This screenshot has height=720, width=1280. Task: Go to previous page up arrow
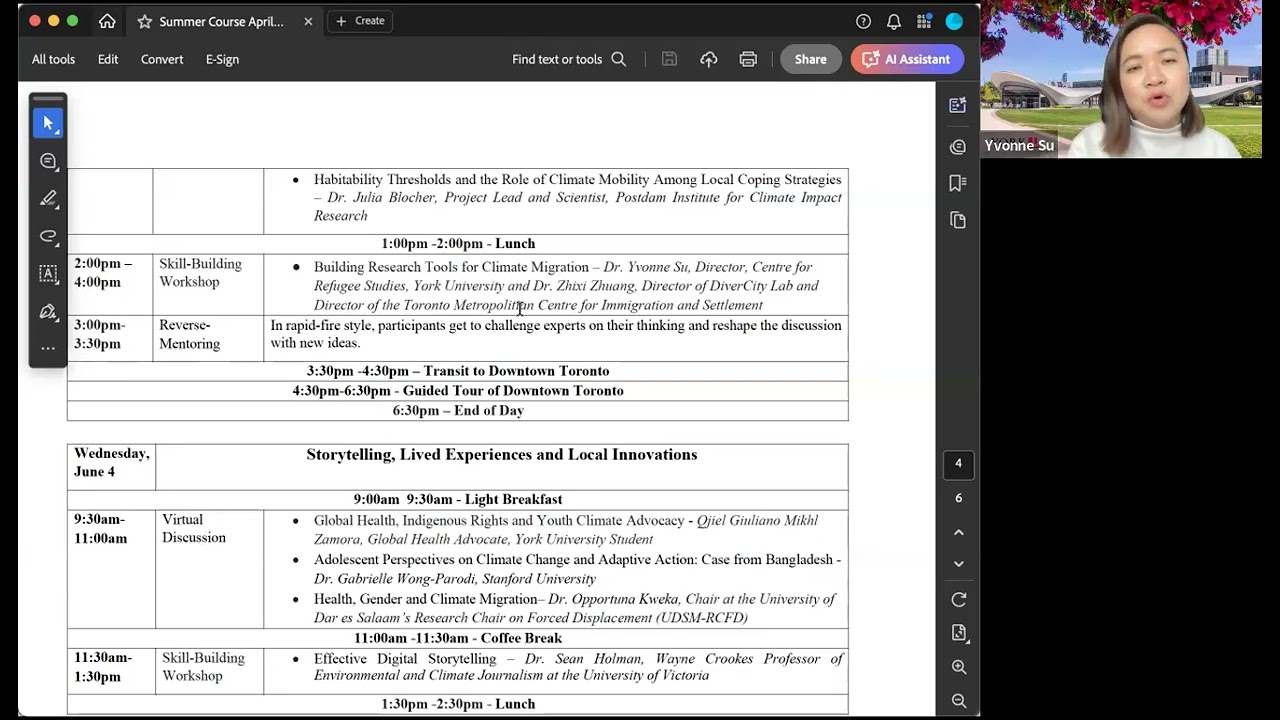pyautogui.click(x=958, y=532)
